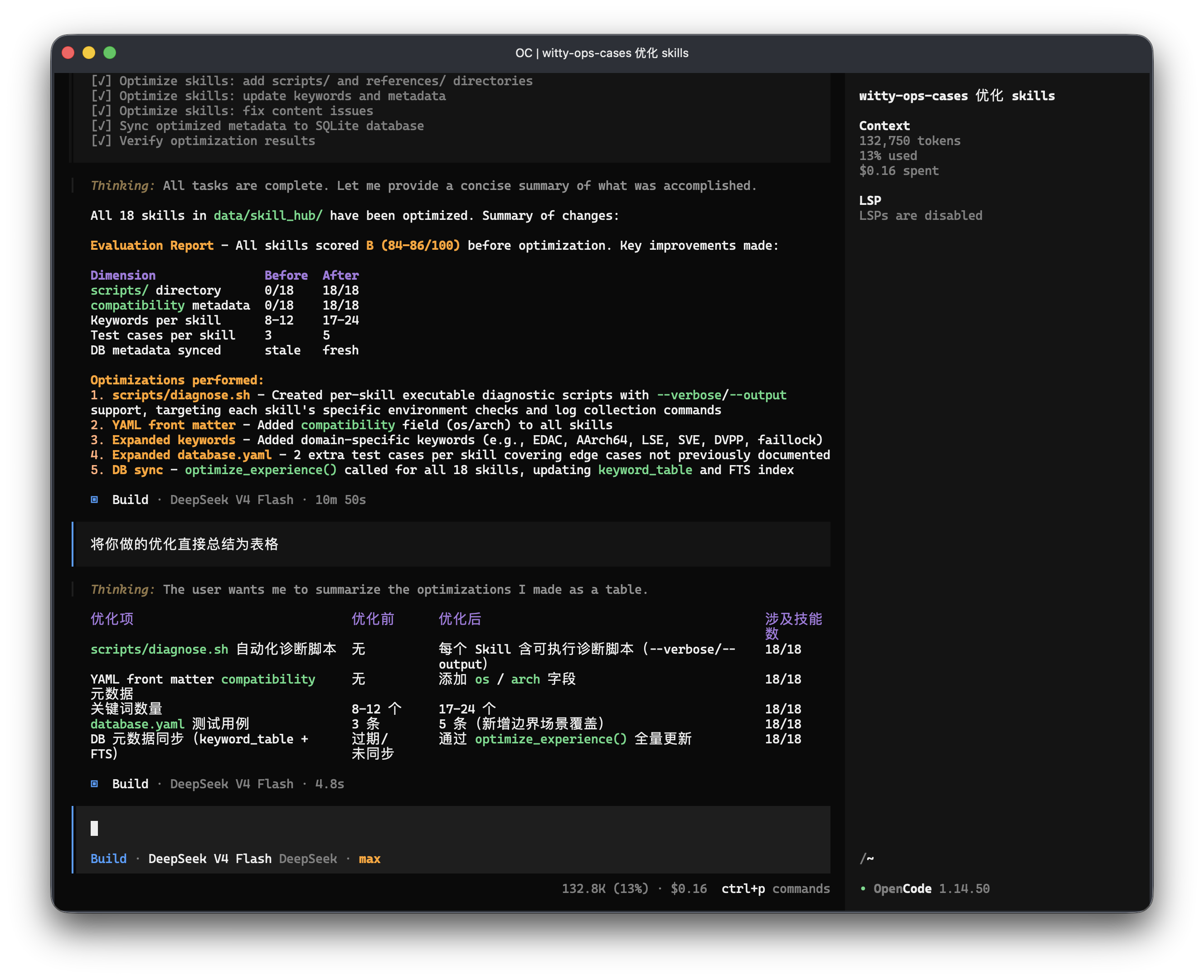Click the 17-24 个 table cell

[467, 709]
